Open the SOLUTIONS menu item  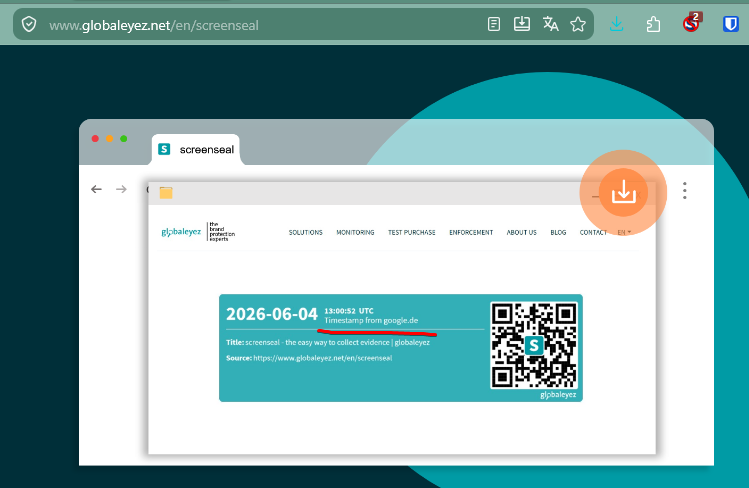[306, 233]
